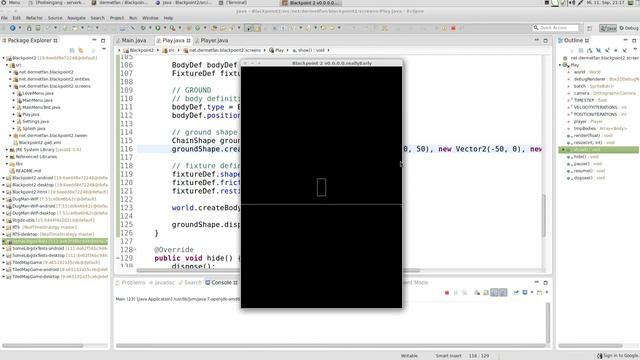Viewport: 640px width, 360px height.
Task: Open the Navigate menu
Action: pos(76,18)
